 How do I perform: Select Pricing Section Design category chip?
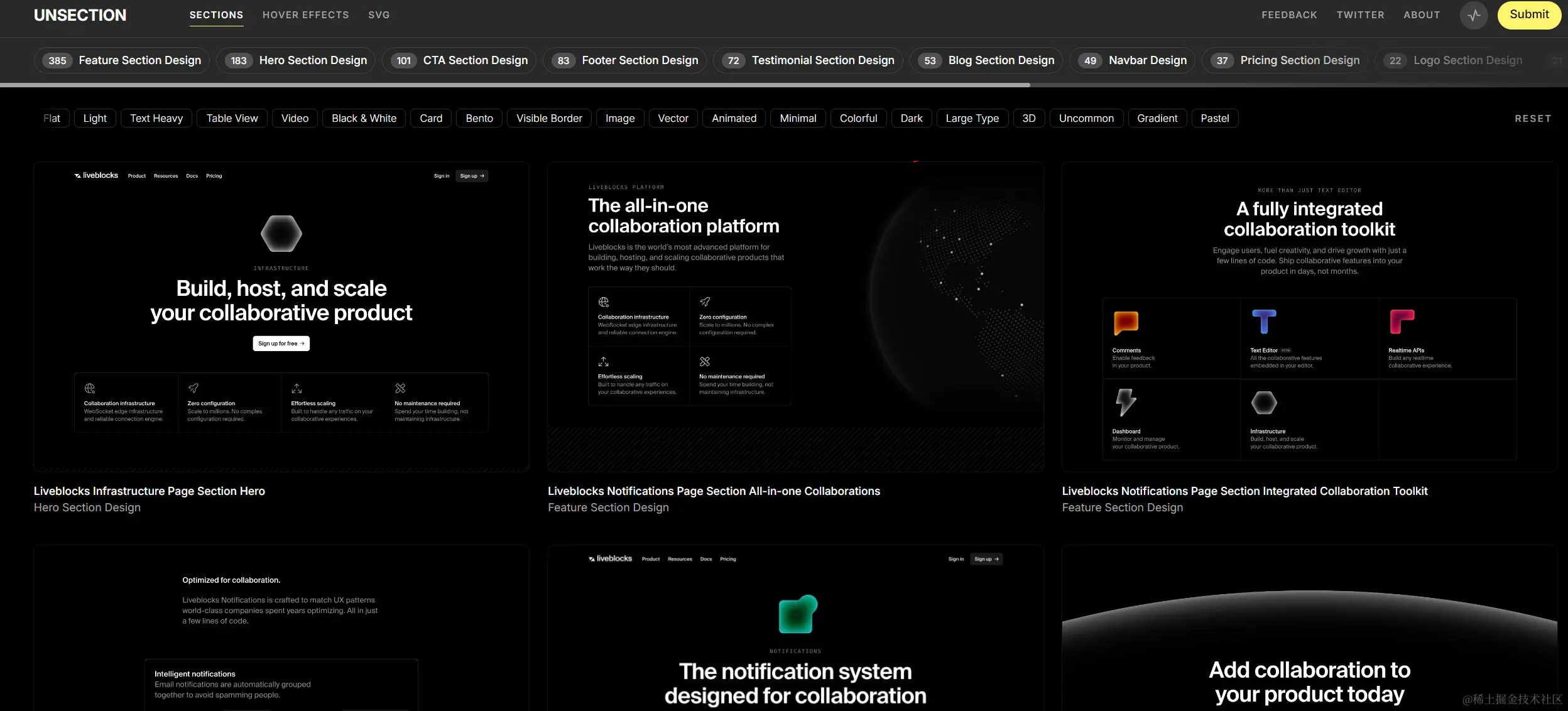tap(1285, 60)
